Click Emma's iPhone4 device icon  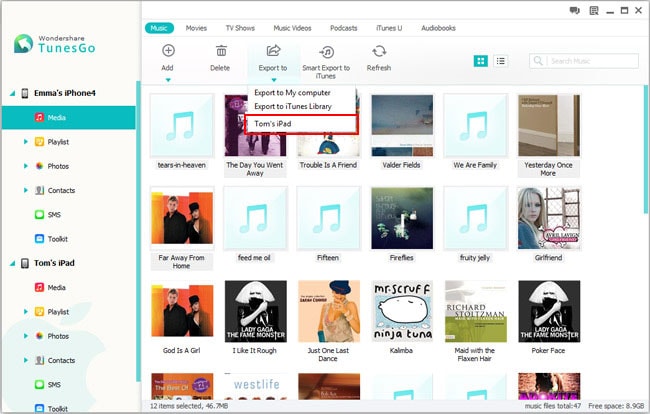coord(25,93)
